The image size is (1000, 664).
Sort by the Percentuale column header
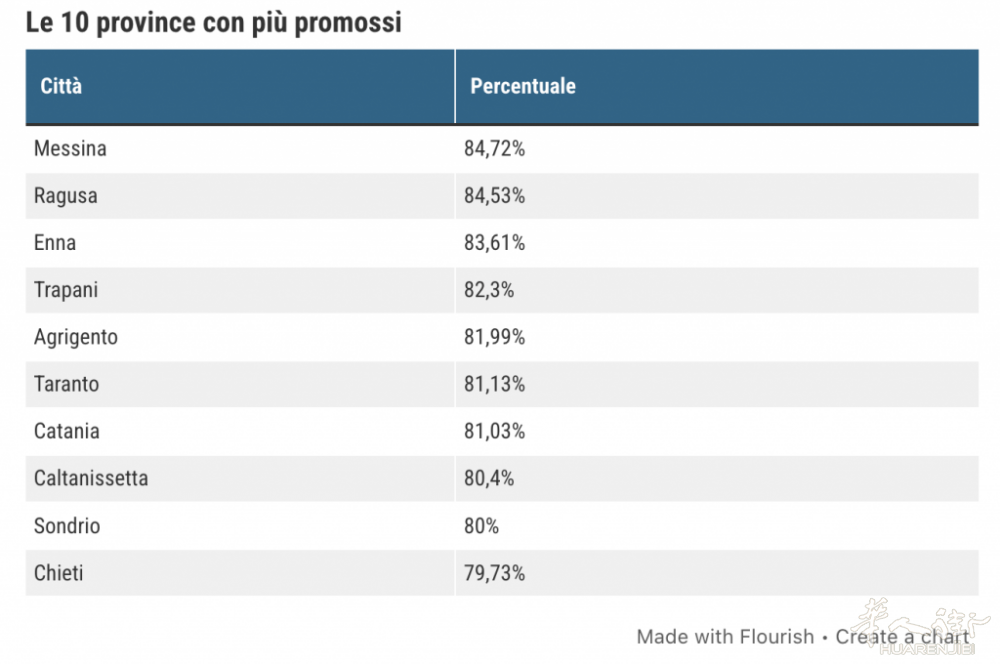[523, 86]
